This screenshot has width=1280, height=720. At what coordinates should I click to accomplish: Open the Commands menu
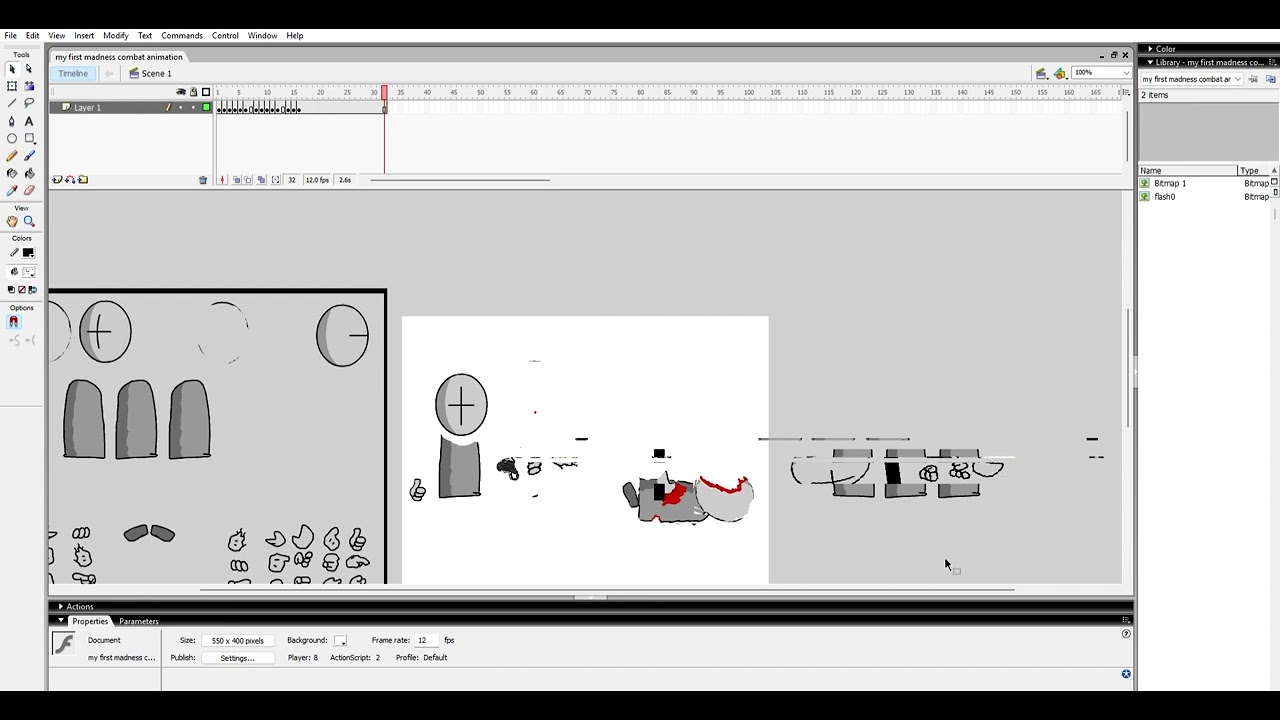pyautogui.click(x=182, y=35)
